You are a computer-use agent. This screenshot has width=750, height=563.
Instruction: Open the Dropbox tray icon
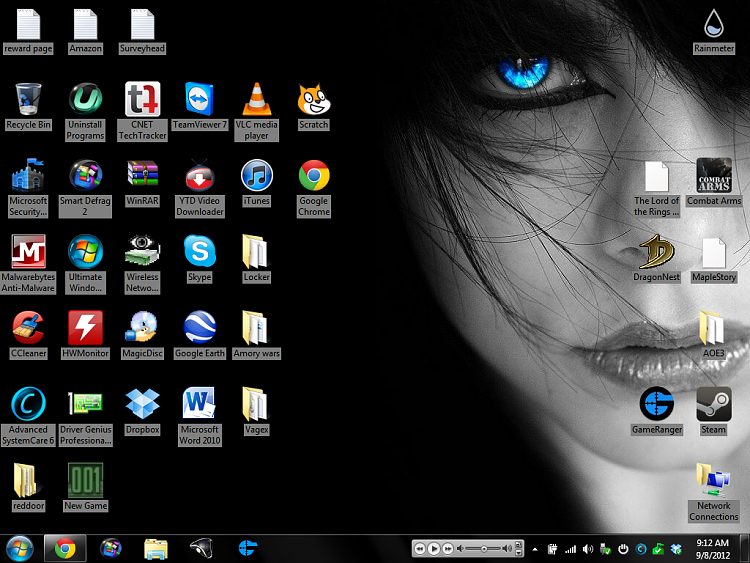pyautogui.click(x=676, y=549)
